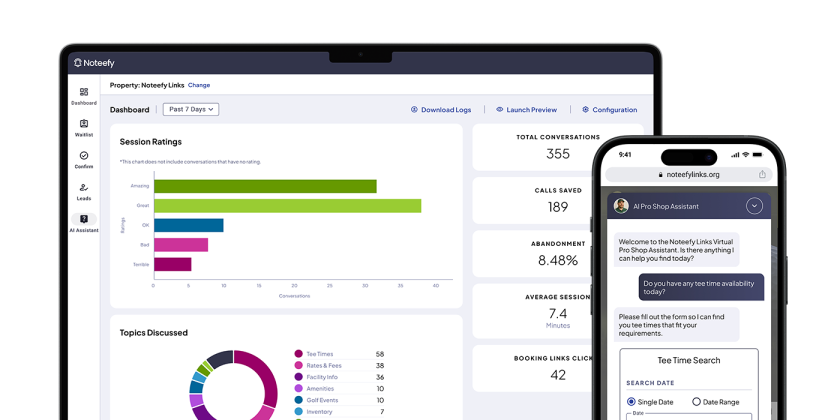The image size is (840, 420).
Task: Click the Great rating bar in chart
Action: (x=286, y=205)
